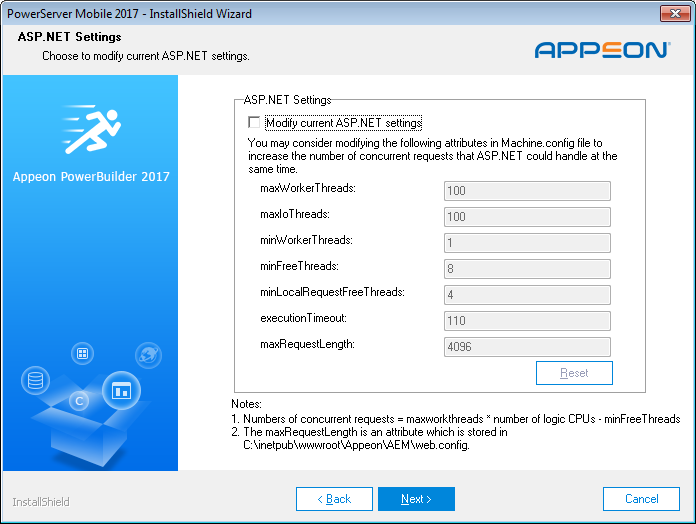696x524 pixels.
Task: Click the 'maxIoThreads:' label
Action: (295, 214)
